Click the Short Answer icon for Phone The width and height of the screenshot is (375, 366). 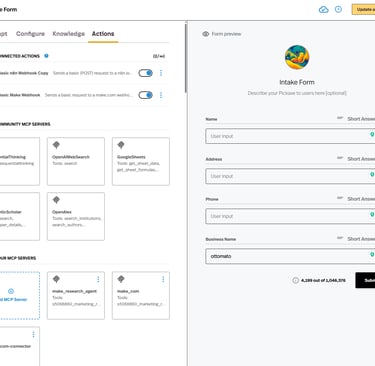tap(340, 198)
